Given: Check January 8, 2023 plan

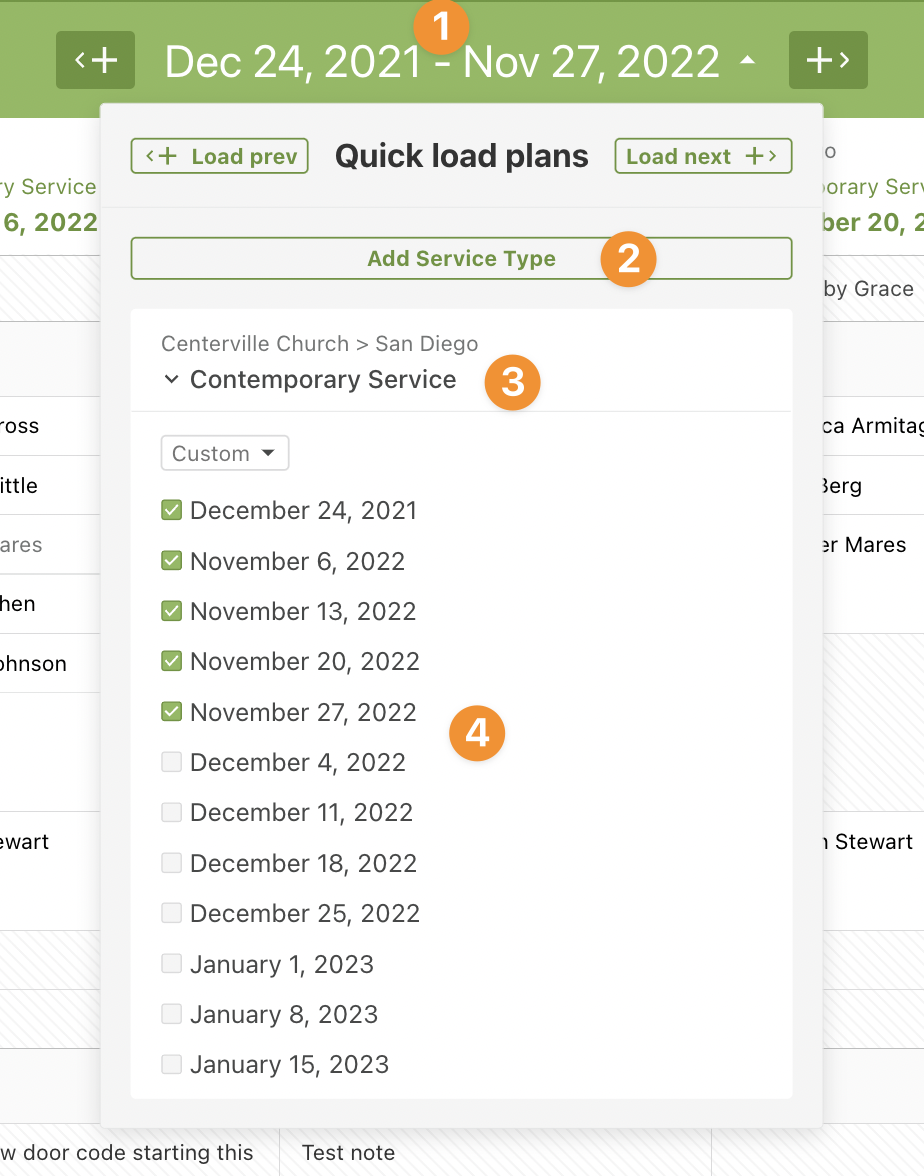Looking at the screenshot, I should click(x=172, y=1014).
